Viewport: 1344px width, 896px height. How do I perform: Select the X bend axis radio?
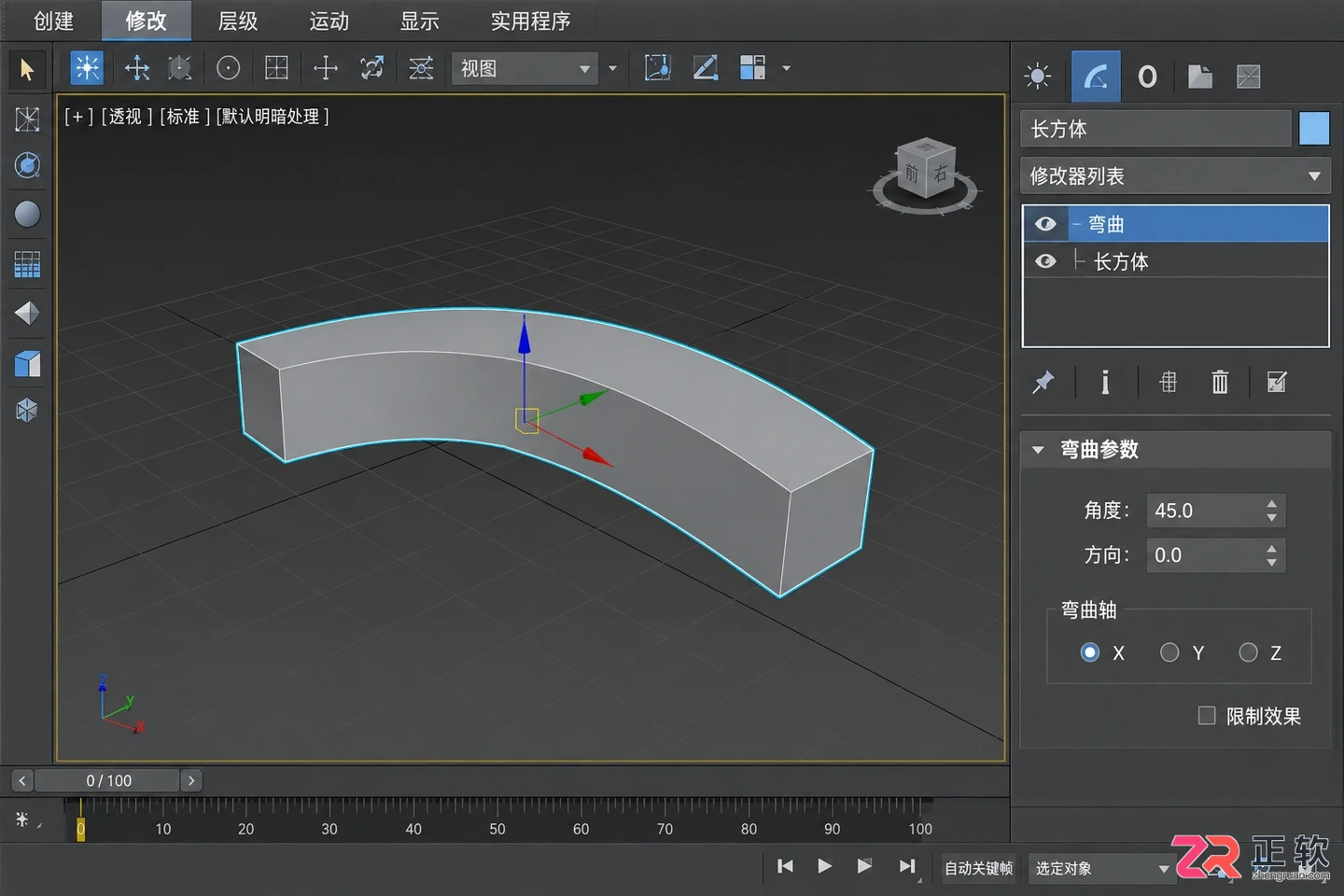[x=1089, y=652]
